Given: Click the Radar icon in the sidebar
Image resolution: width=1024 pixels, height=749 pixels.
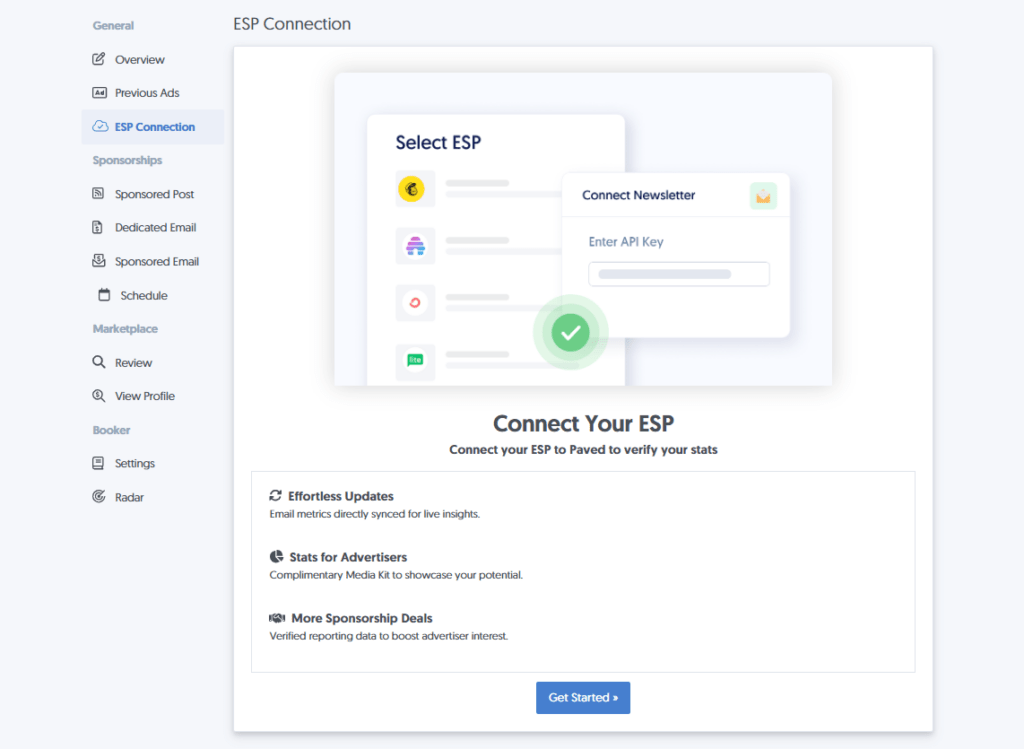Looking at the screenshot, I should tap(98, 496).
